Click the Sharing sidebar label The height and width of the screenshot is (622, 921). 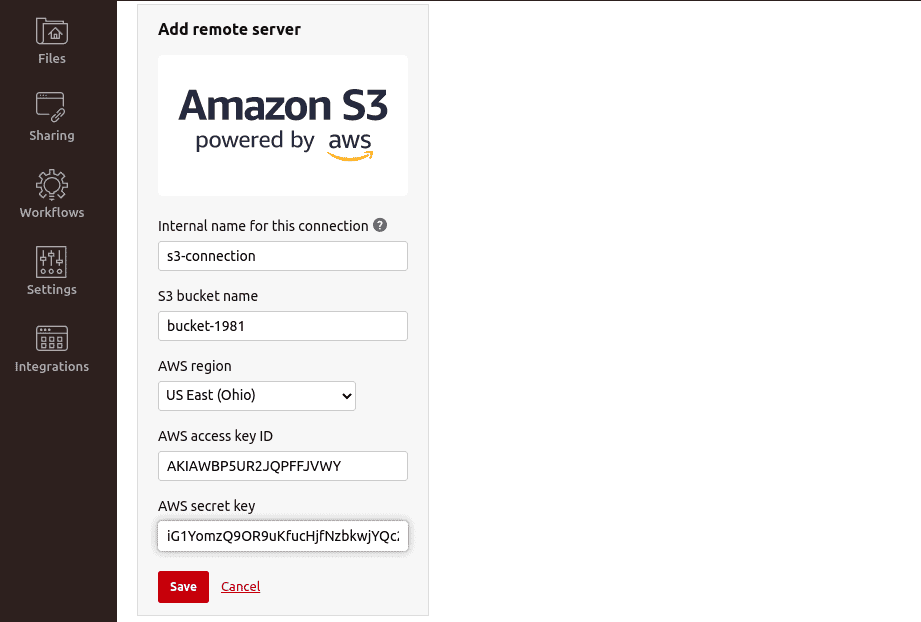52,136
